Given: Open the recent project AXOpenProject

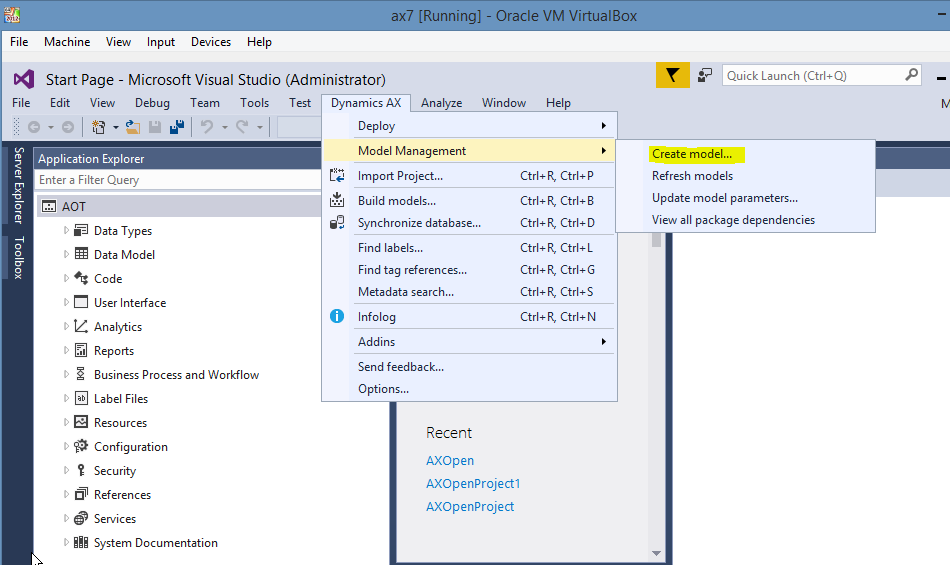Looking at the screenshot, I should (x=470, y=506).
